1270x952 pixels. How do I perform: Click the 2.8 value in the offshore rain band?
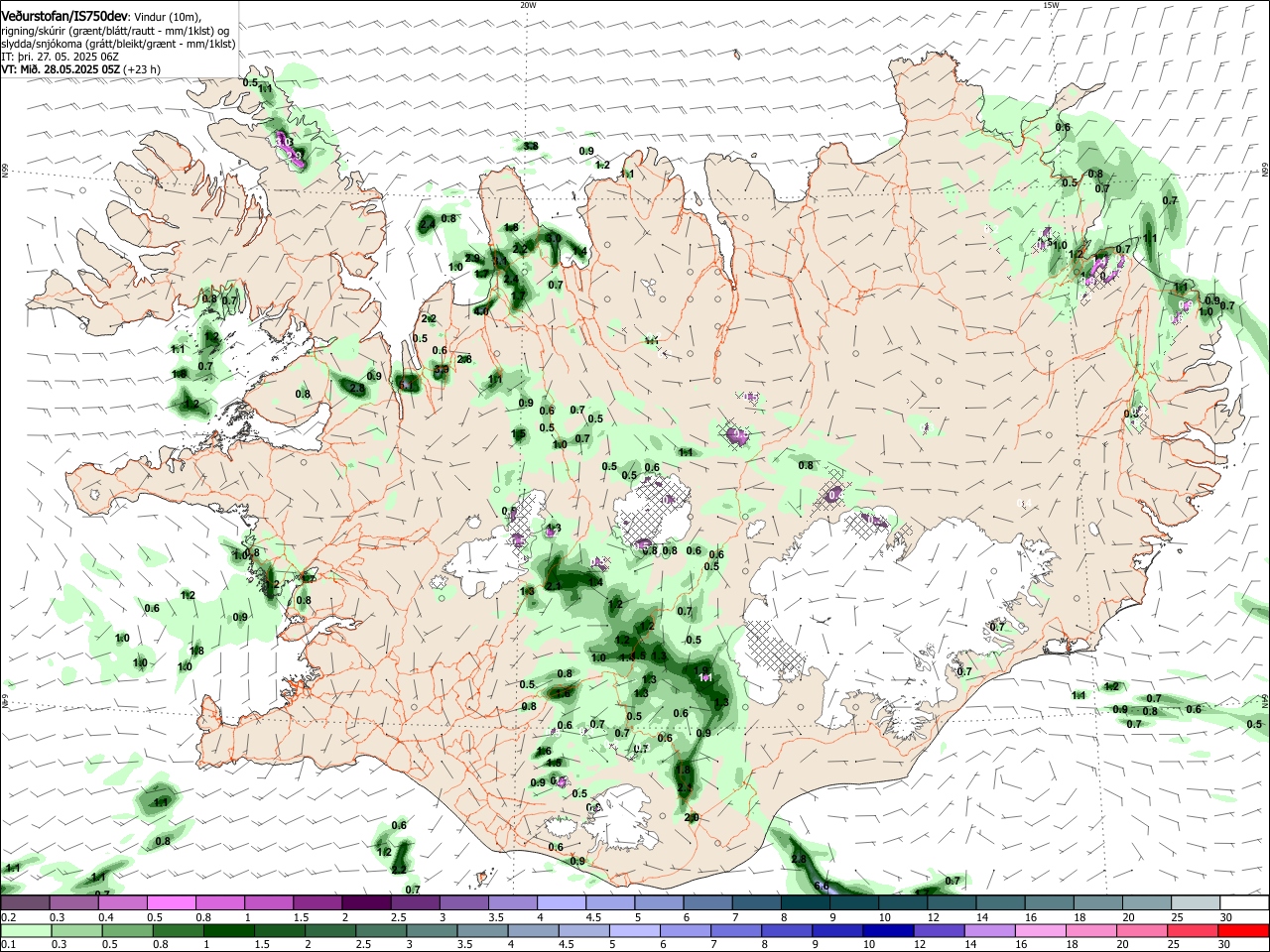[799, 859]
